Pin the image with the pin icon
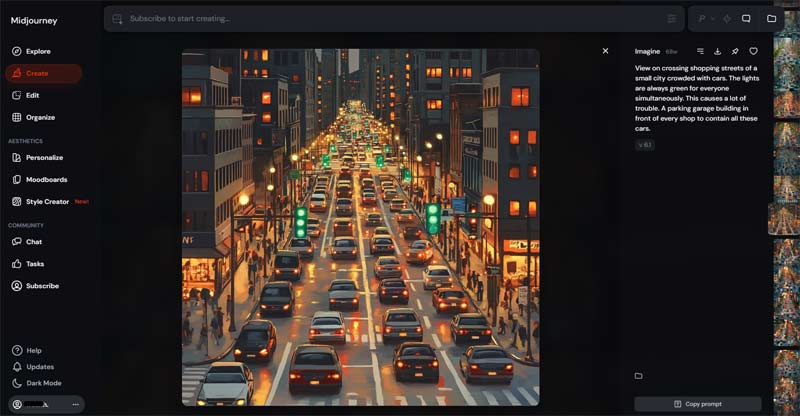Screen dimensions: 800x416 (x=735, y=51)
